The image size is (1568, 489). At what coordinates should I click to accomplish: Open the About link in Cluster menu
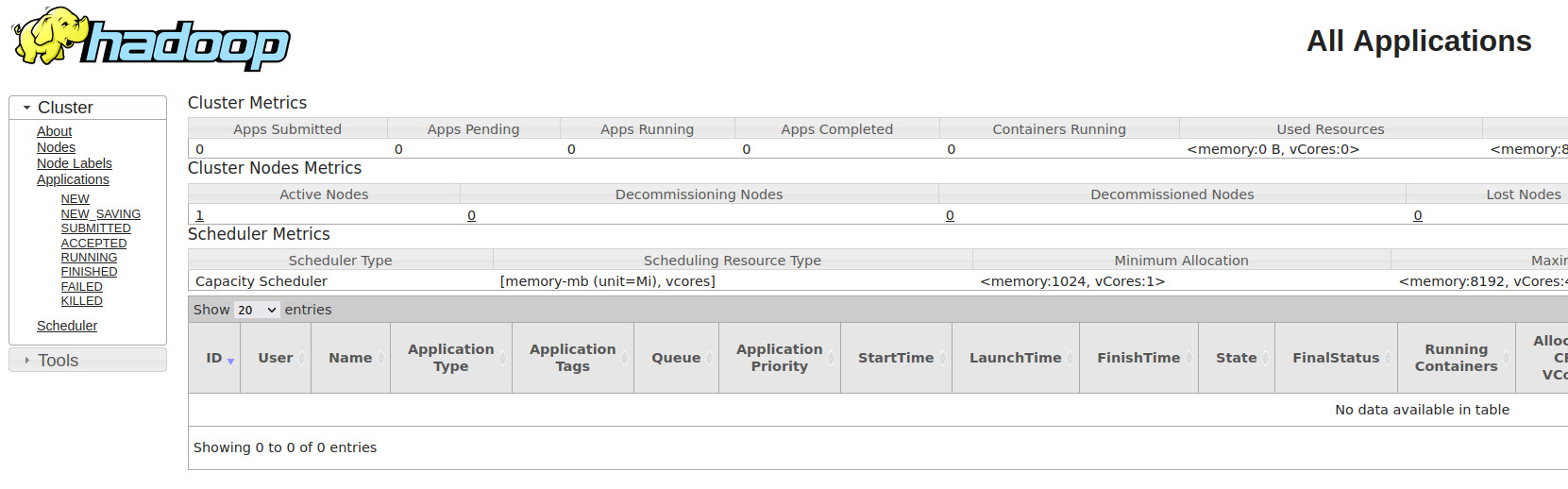point(54,131)
